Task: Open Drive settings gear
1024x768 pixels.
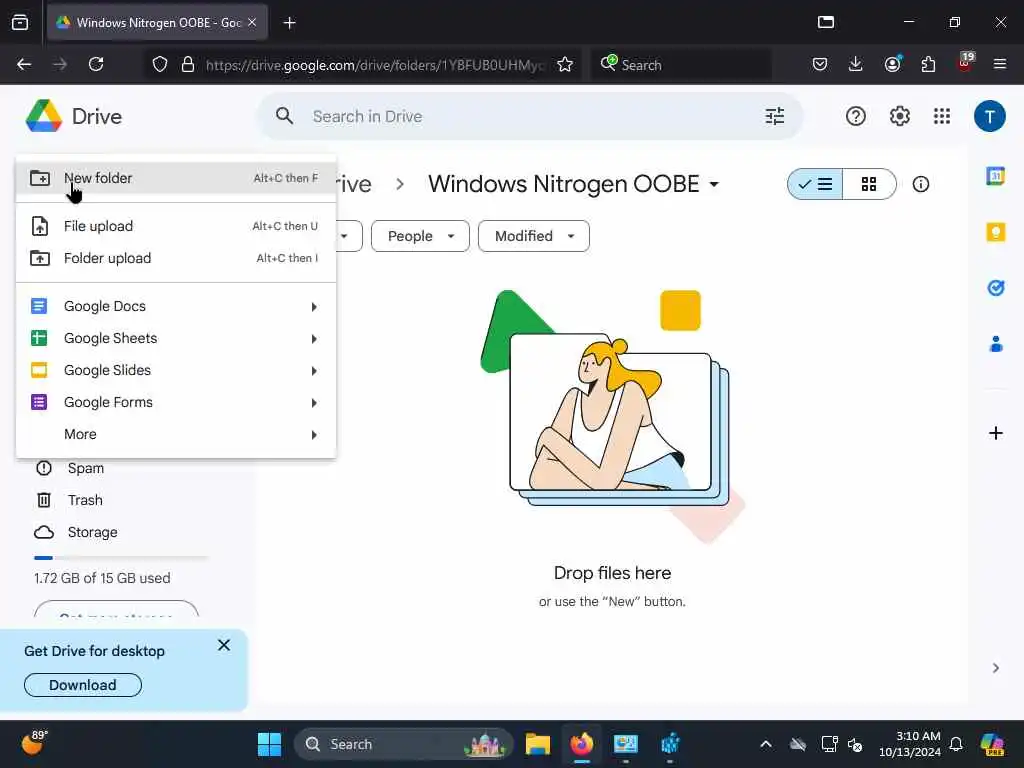Action: tap(899, 116)
